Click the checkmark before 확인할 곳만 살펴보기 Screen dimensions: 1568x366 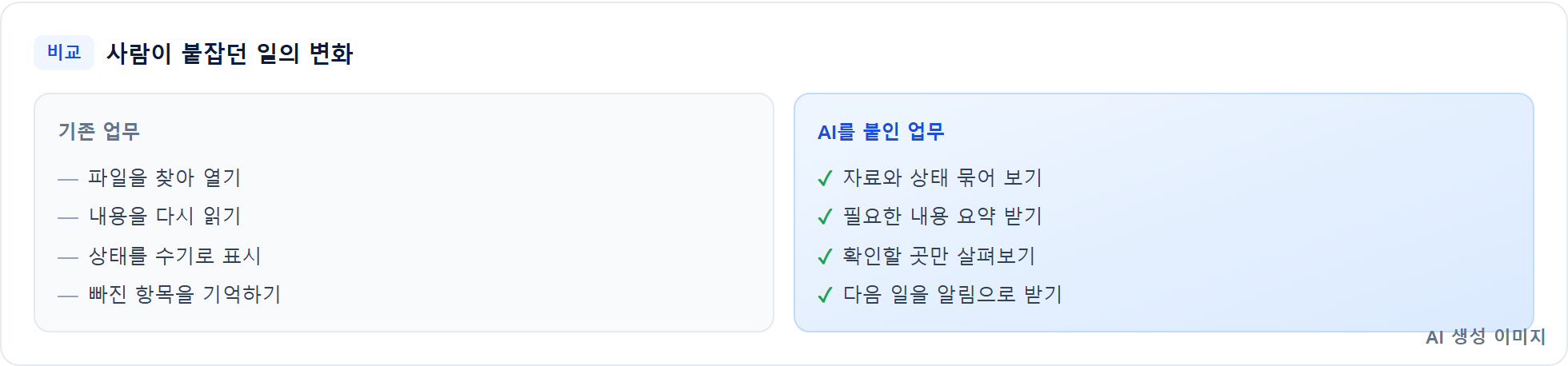(x=826, y=257)
